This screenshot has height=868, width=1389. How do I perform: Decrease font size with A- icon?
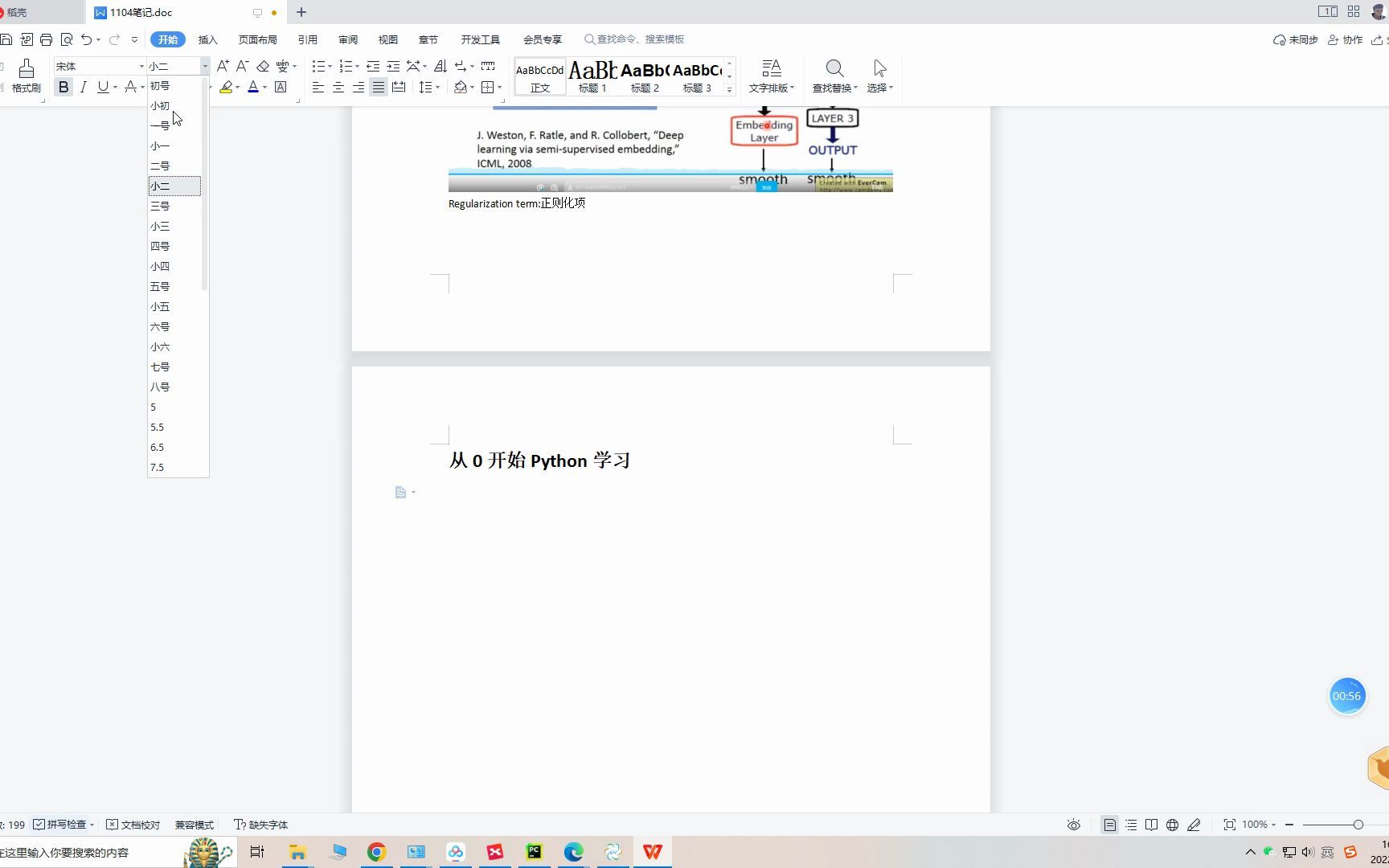(242, 66)
